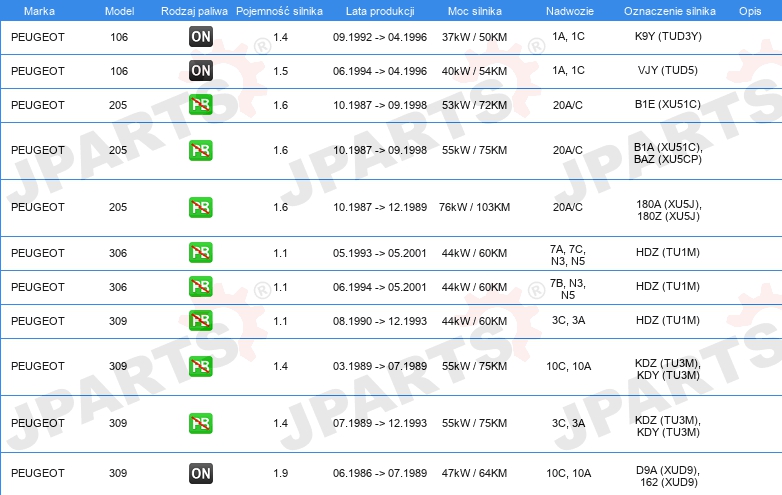Click the ON diesel icon for 309 1.9
This screenshot has width=782, height=495.
(201, 473)
